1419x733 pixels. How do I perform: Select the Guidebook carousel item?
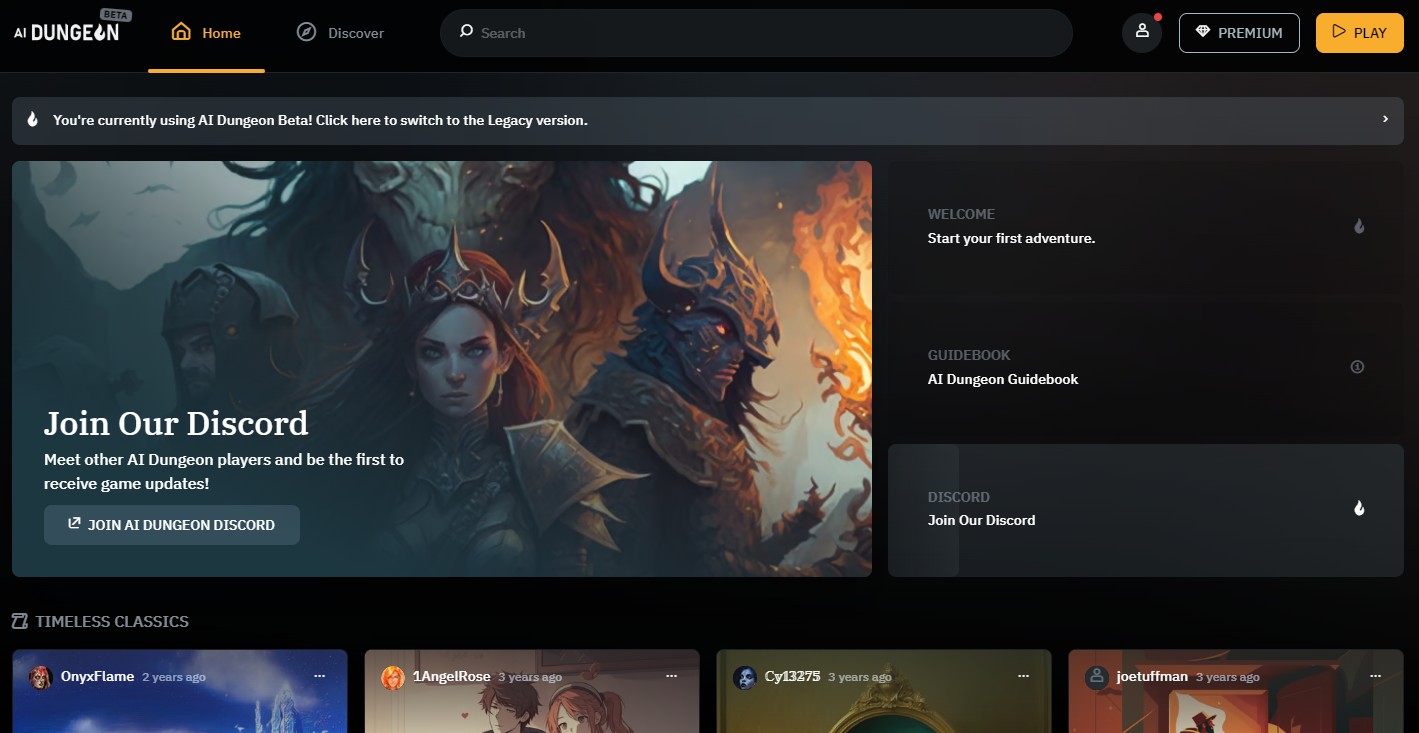[1146, 368]
